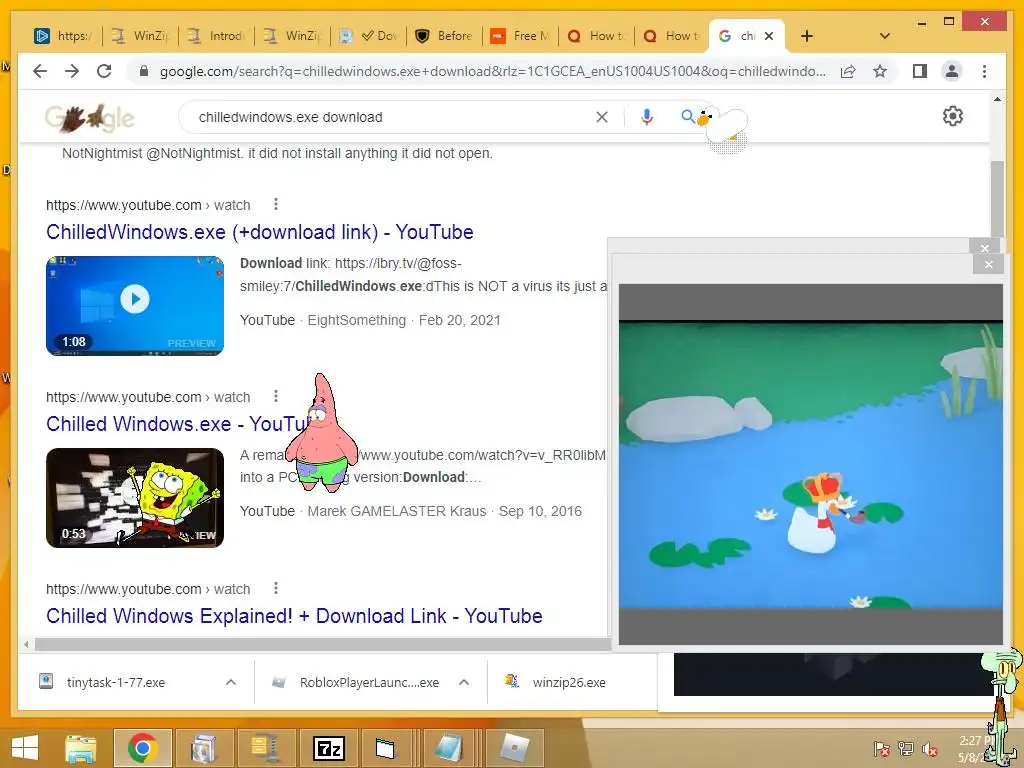Open options for second YouTube result
Image resolution: width=1024 pixels, height=768 pixels.
tap(276, 396)
